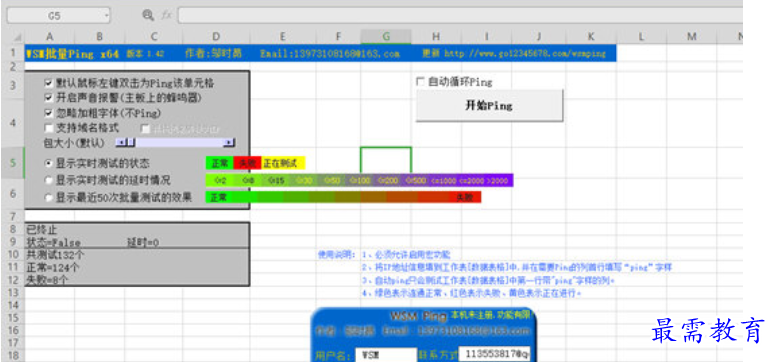Open the Name Box dropdown arrow
This screenshot has height=362, width=773.
click(x=106, y=16)
